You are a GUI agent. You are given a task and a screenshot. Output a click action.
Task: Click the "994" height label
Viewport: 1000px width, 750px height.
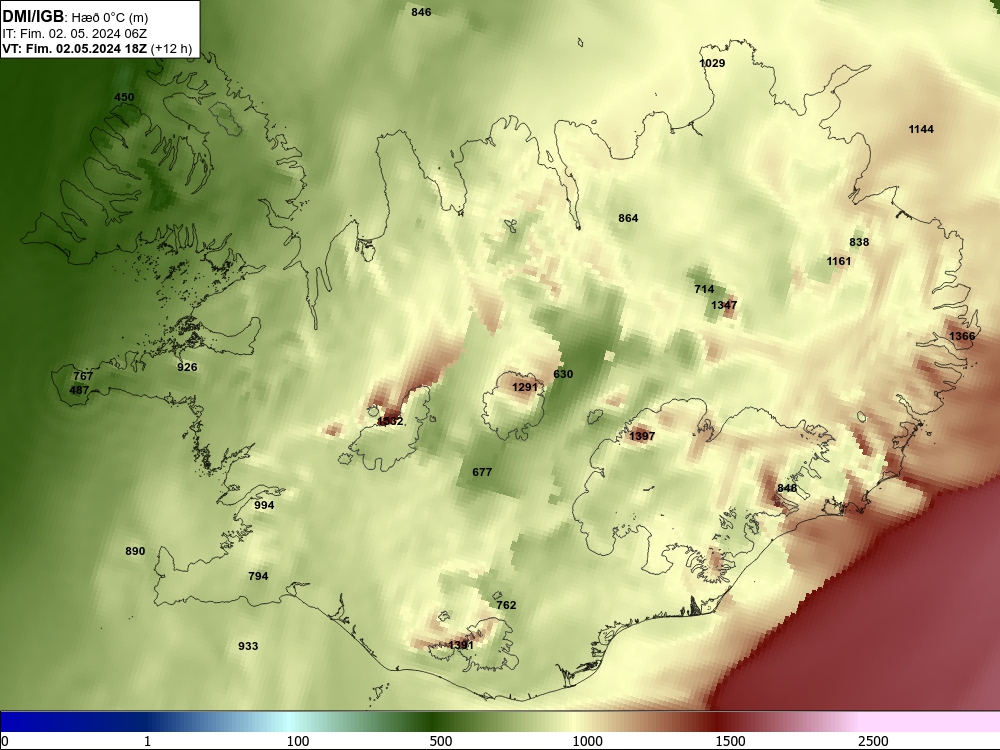tap(264, 505)
